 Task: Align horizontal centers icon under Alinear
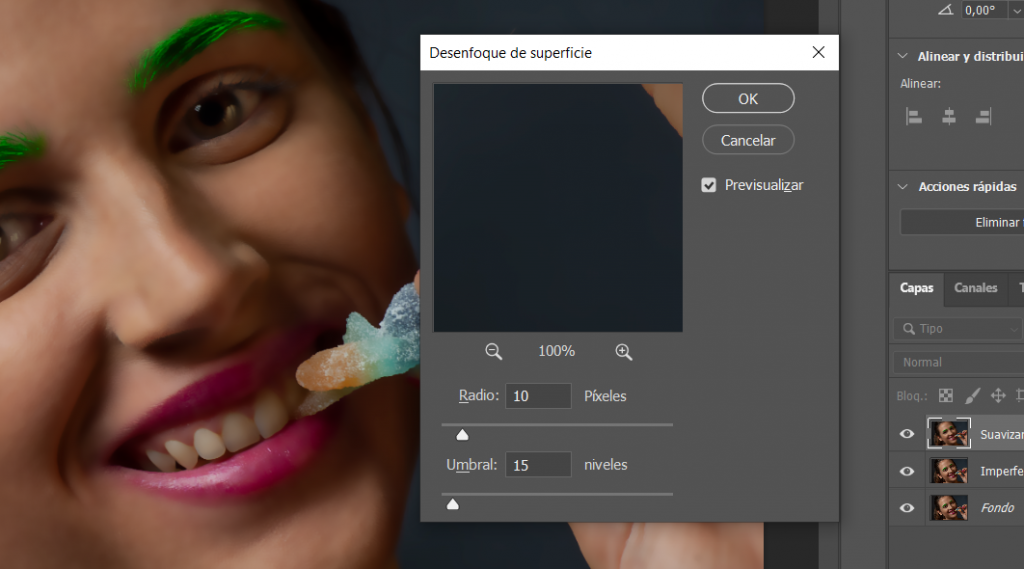(x=949, y=117)
